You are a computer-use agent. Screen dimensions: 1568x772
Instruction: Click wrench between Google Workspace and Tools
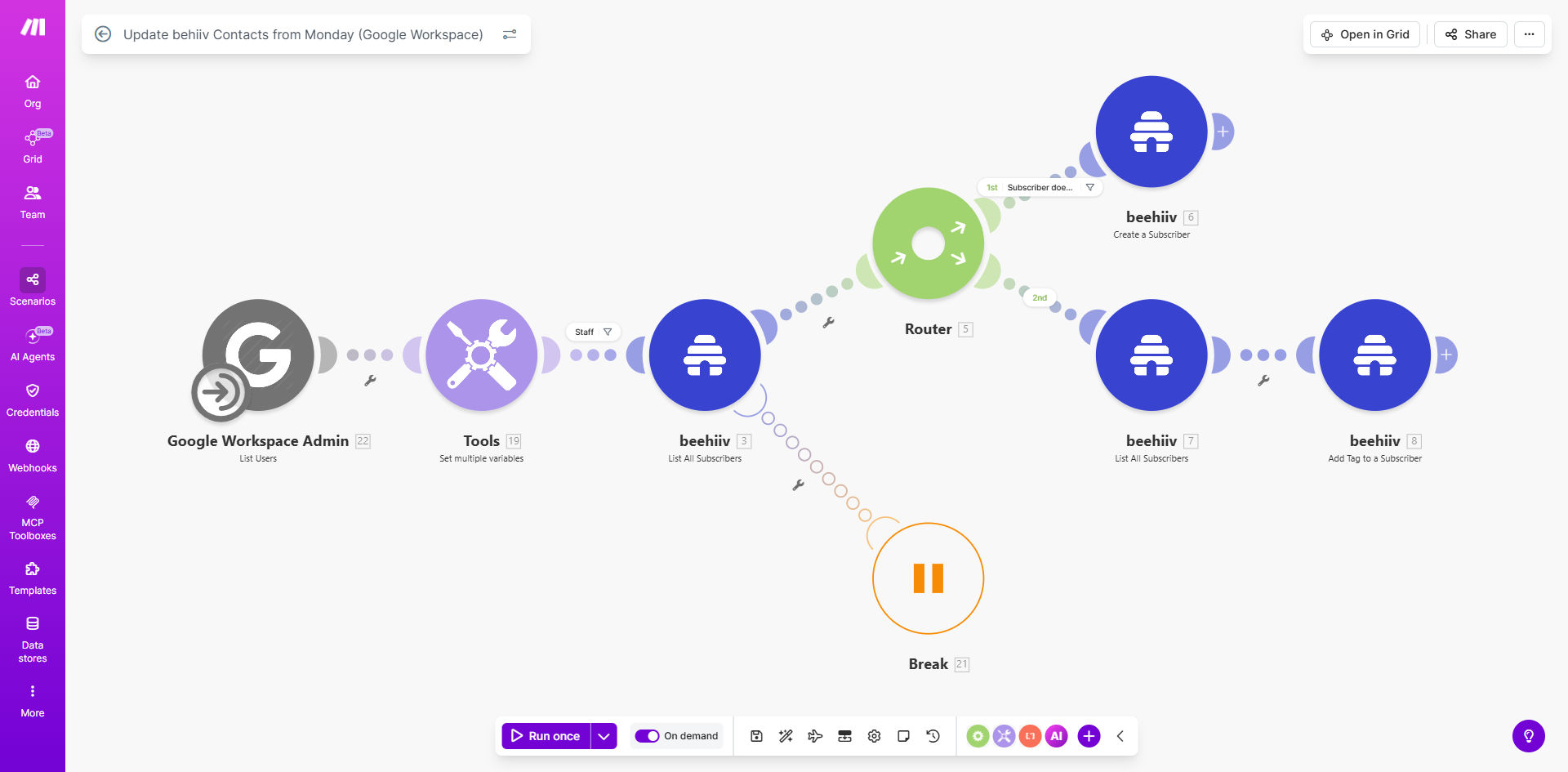(370, 381)
